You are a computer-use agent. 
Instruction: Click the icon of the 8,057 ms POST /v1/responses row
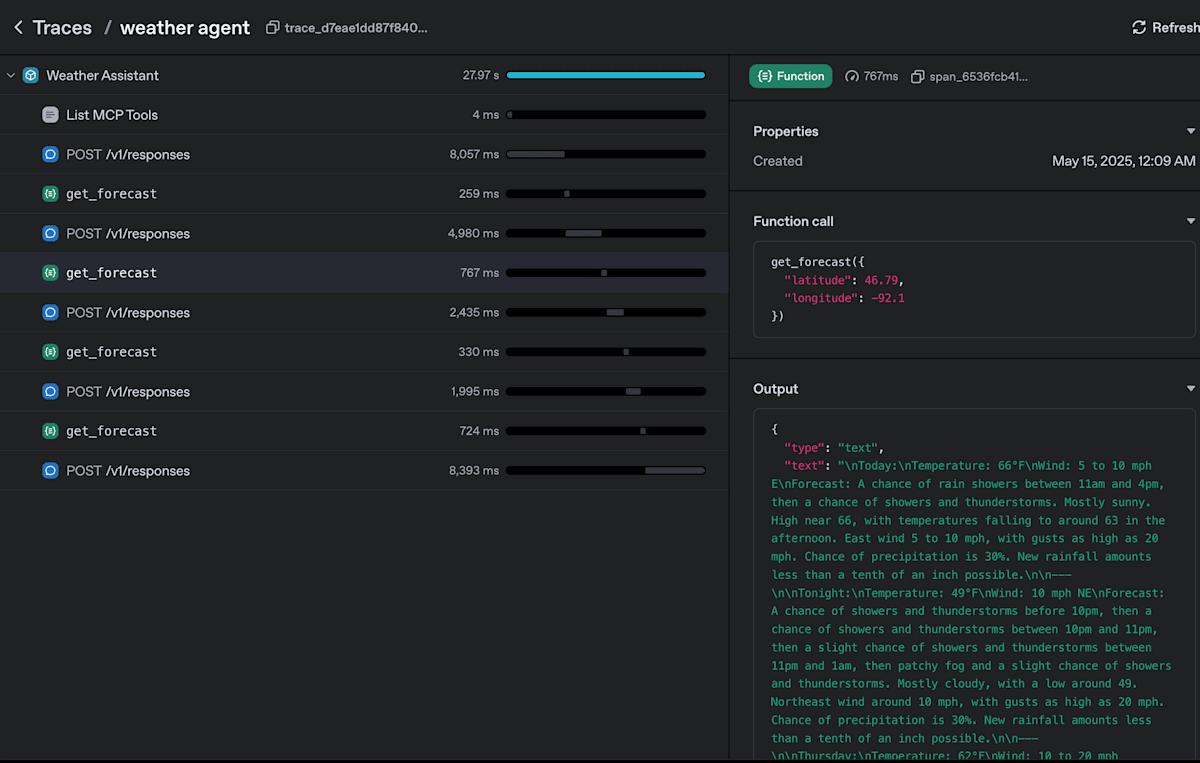(50, 154)
